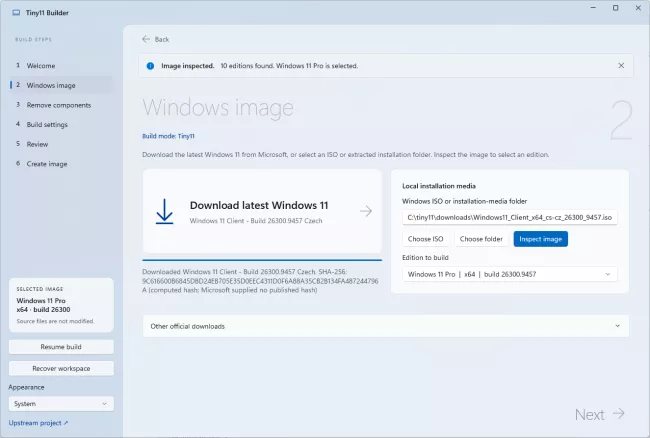Click the Download latest Windows 11 card
This screenshot has width=650, height=438.
tap(262, 211)
